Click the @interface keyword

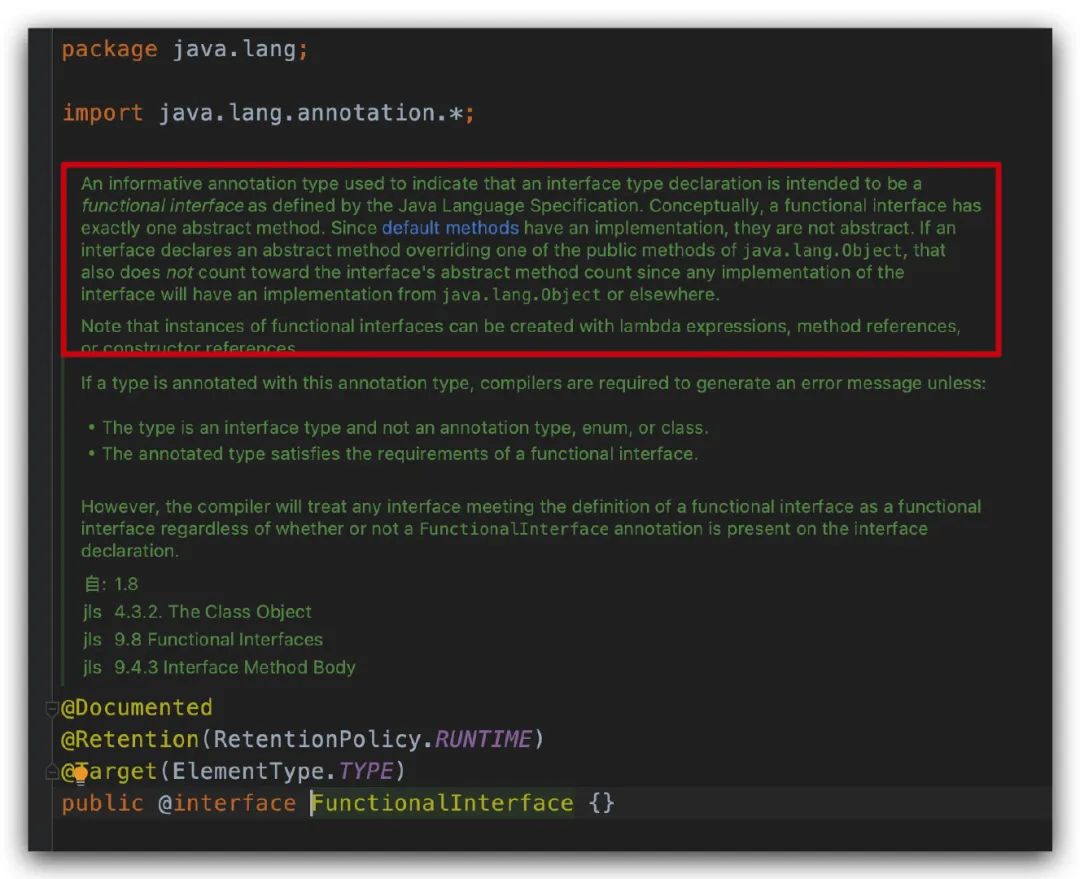pyautogui.click(x=227, y=803)
